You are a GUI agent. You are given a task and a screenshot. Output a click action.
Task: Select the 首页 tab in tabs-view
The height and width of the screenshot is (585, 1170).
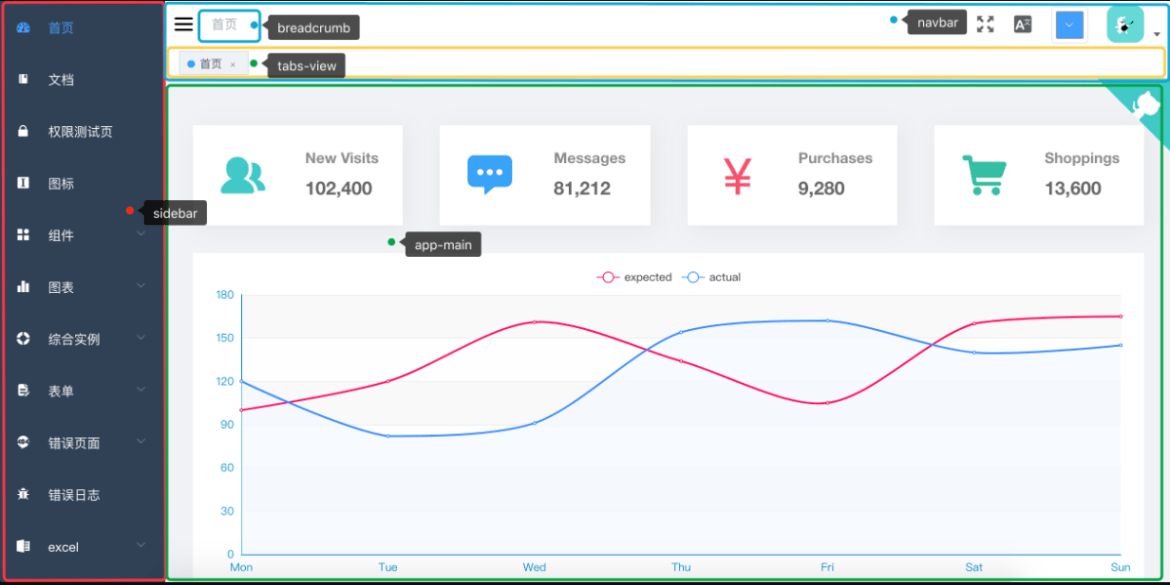point(210,64)
